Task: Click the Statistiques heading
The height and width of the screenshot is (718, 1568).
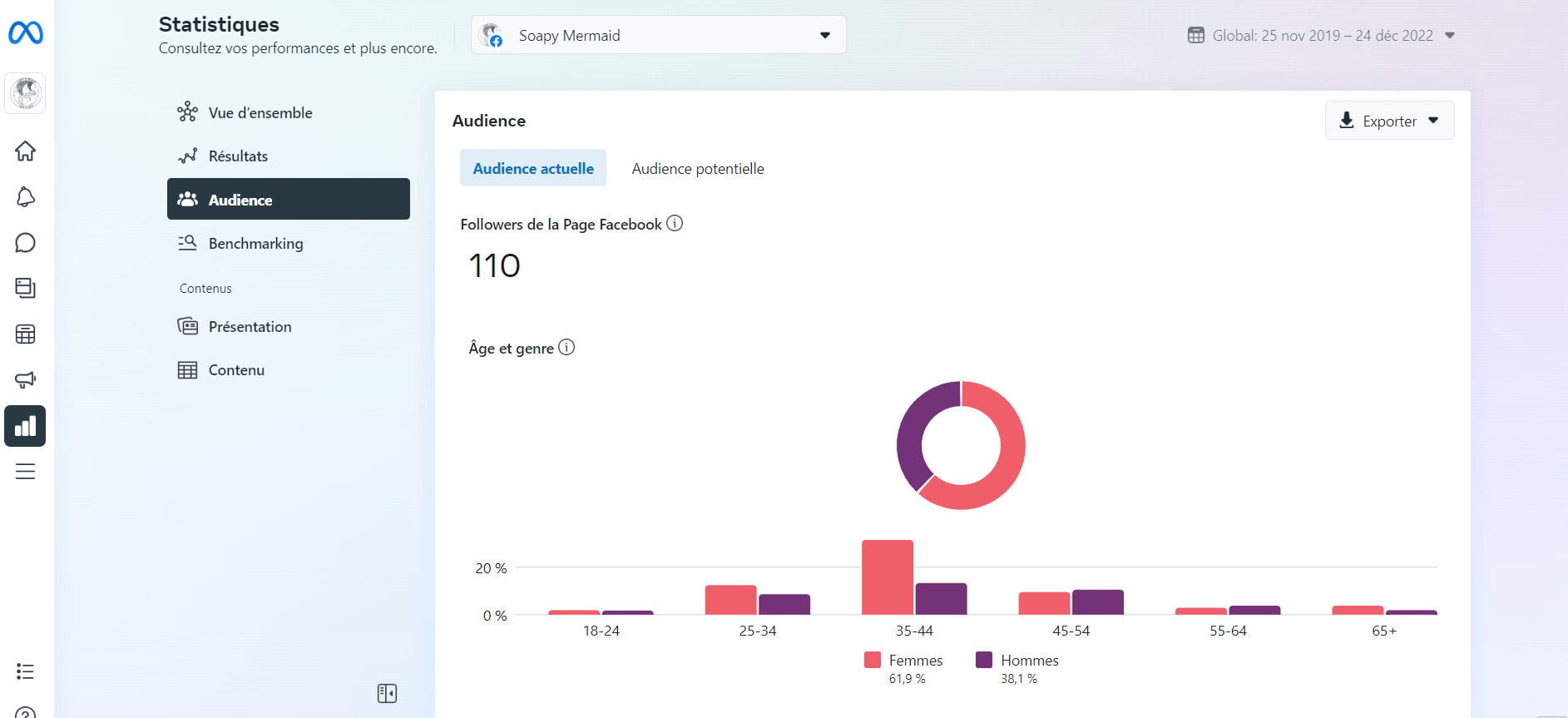Action: click(219, 24)
